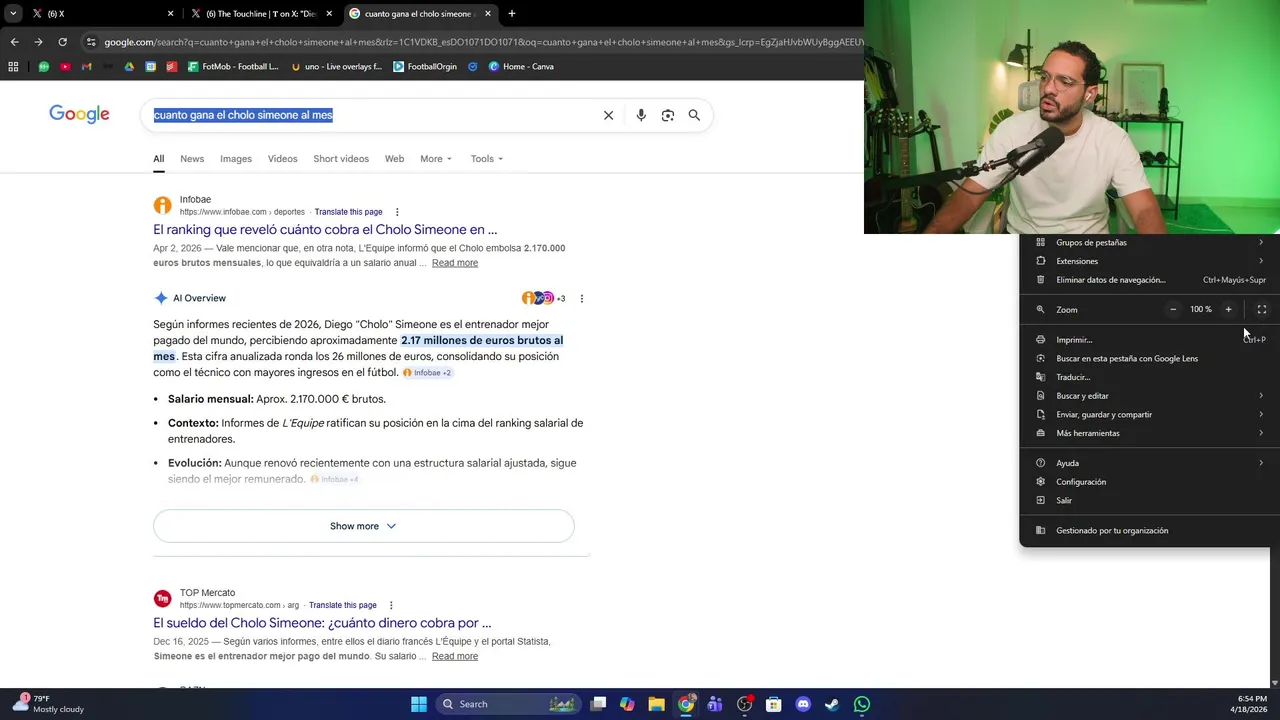
Task: Open the Home - Canva bookmark
Action: point(521,67)
